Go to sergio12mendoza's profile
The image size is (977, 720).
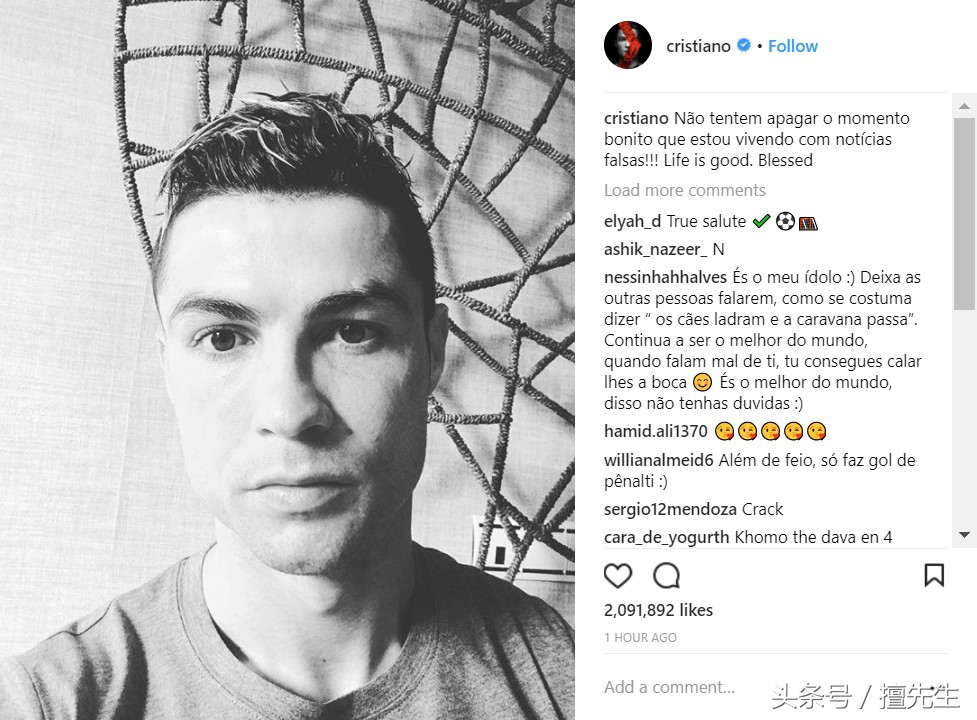670,509
